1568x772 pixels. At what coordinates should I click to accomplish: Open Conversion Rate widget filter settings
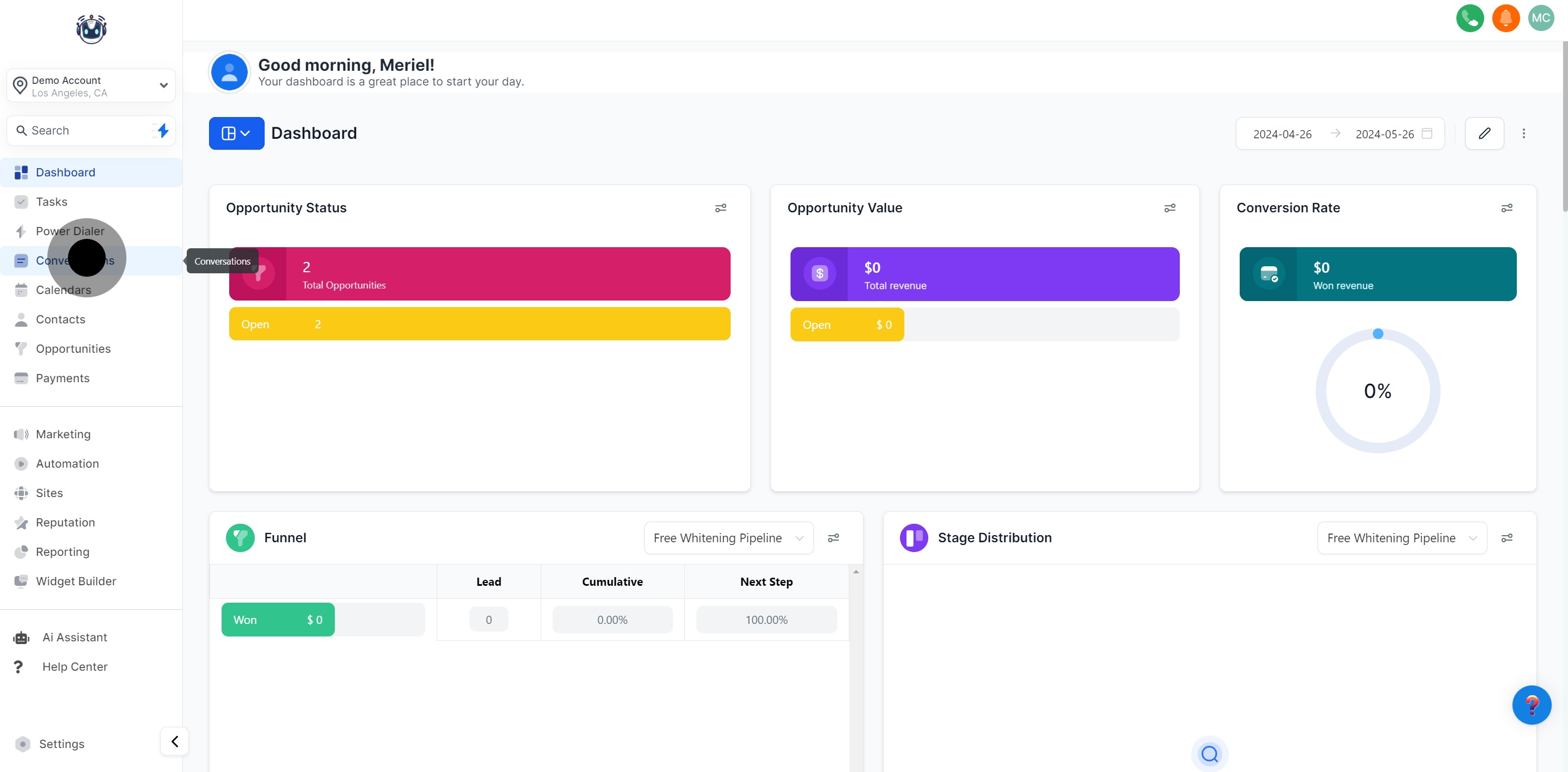tap(1506, 208)
